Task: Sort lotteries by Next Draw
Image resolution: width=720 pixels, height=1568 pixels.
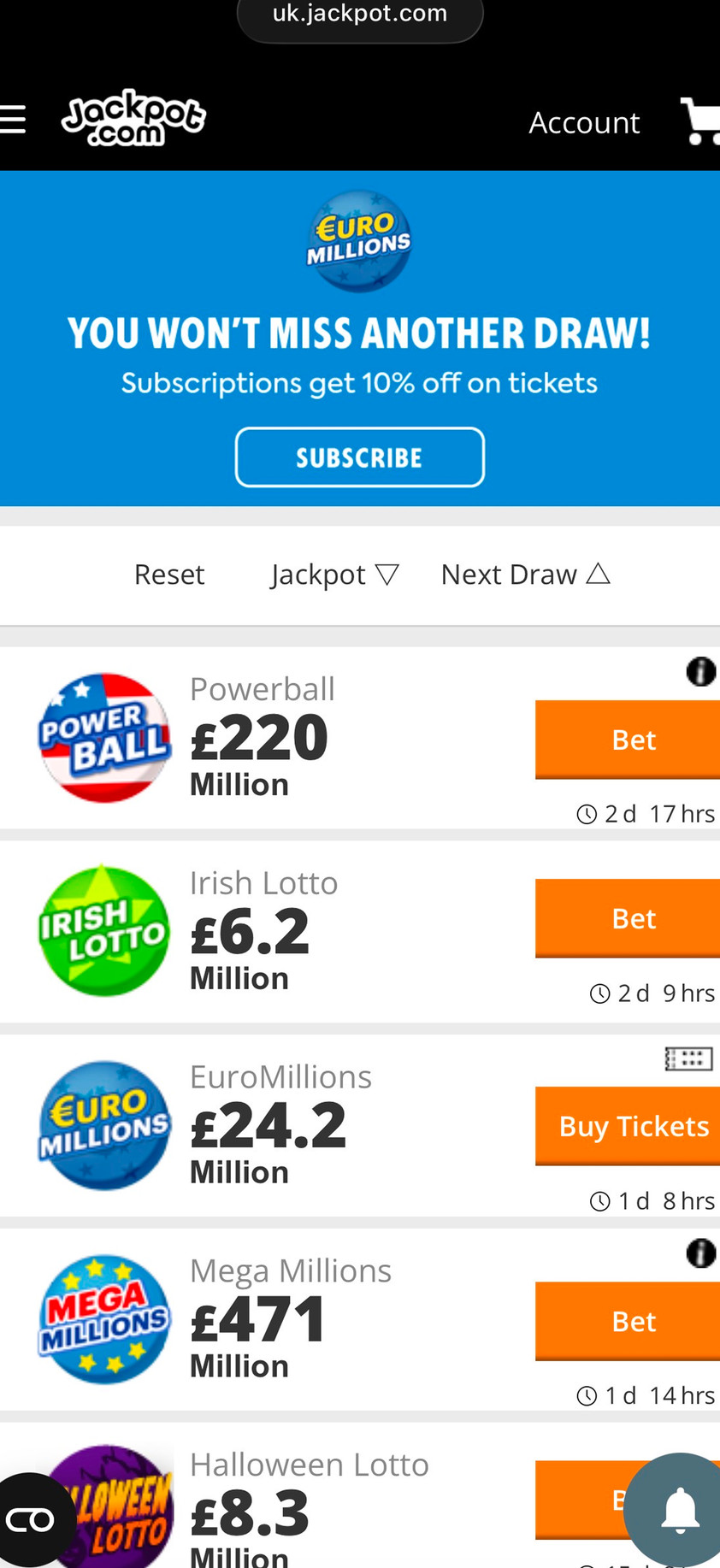Action: [x=525, y=575]
